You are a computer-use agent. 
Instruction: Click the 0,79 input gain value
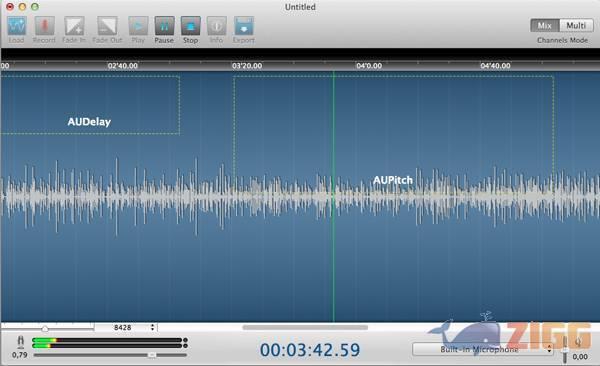20,355
